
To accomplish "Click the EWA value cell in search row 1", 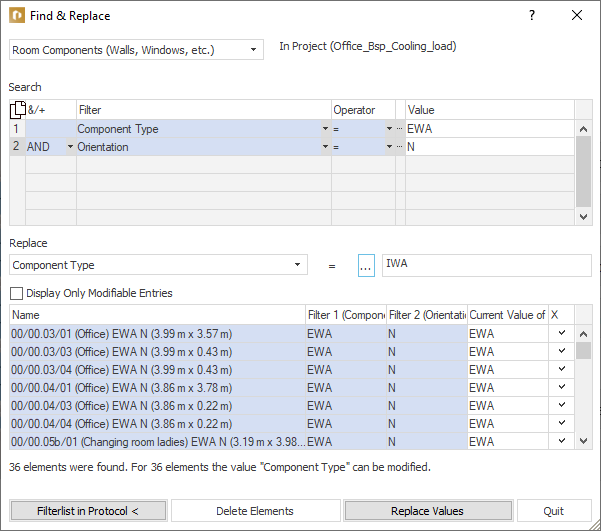I will (x=490, y=129).
